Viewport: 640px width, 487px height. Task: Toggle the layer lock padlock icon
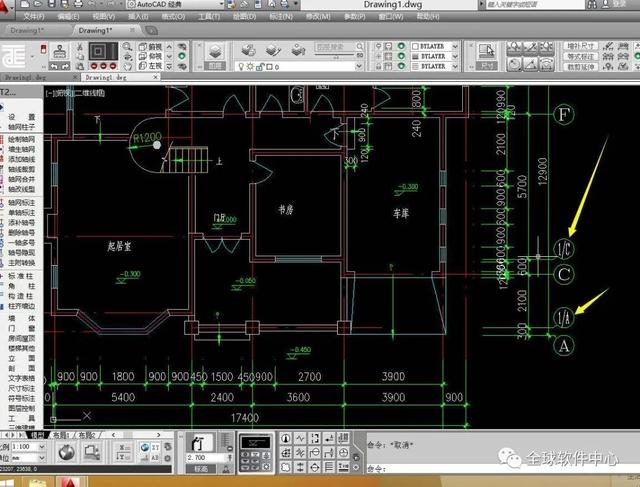tap(260, 67)
